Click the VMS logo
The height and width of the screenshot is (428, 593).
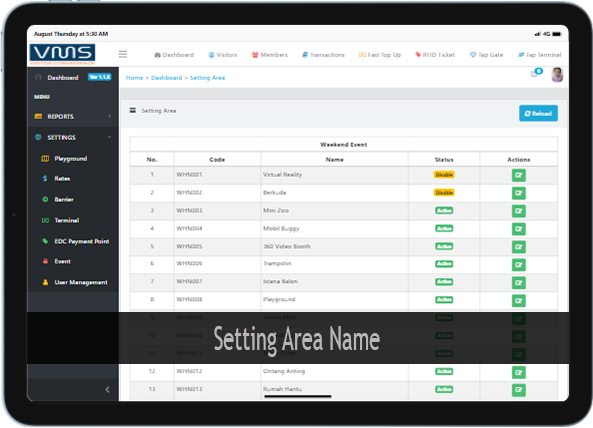62,54
